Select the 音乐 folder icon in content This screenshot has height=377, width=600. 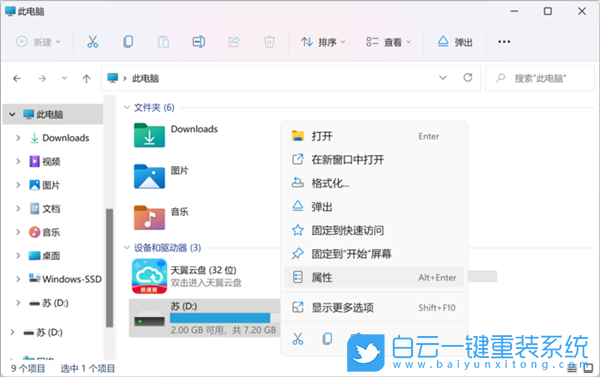coord(149,217)
